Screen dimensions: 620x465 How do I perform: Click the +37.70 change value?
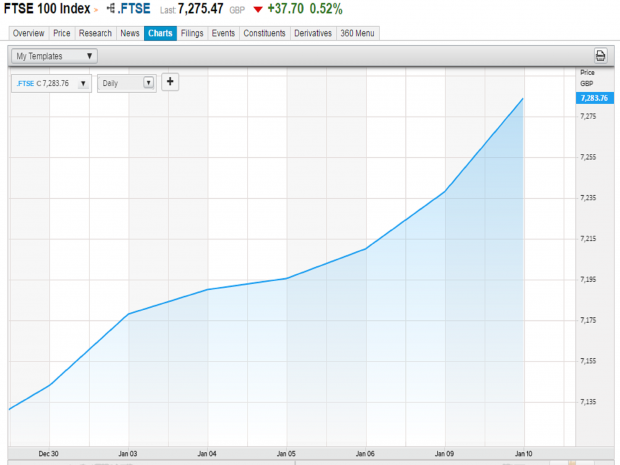tap(285, 9)
